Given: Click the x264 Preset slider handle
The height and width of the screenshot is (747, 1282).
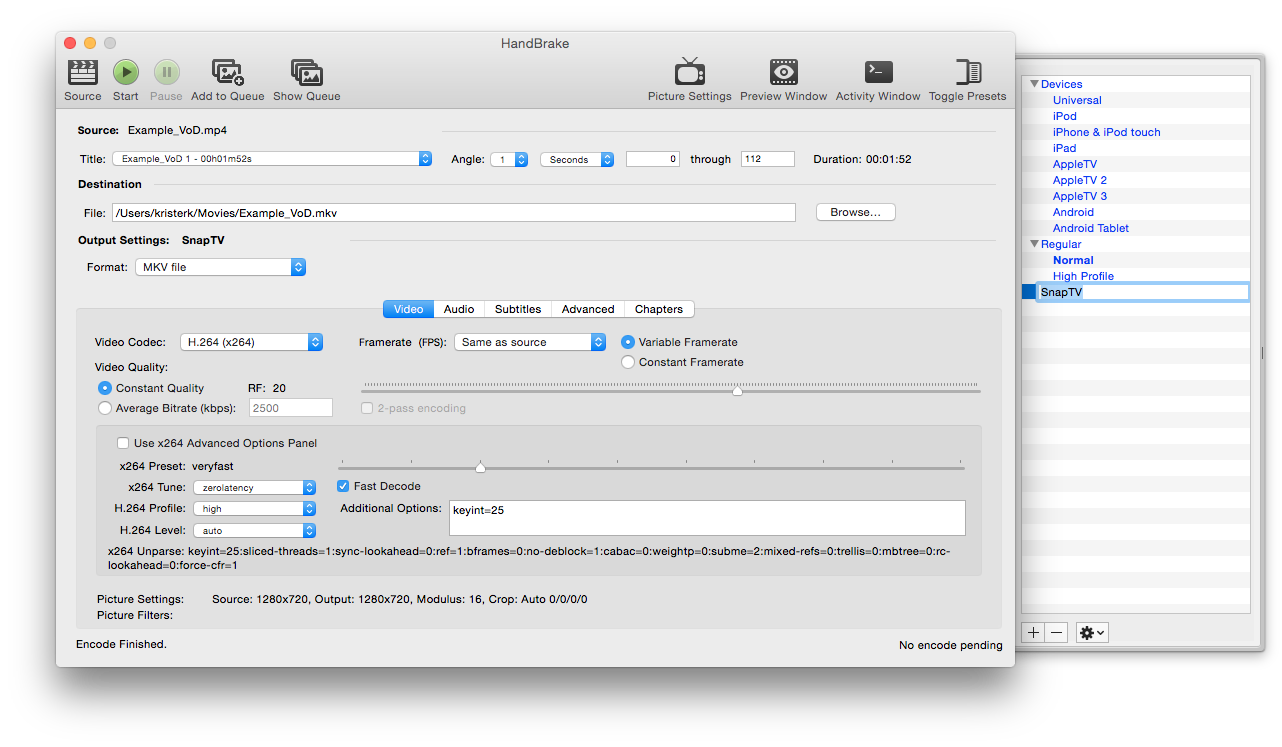Looking at the screenshot, I should pyautogui.click(x=480, y=467).
